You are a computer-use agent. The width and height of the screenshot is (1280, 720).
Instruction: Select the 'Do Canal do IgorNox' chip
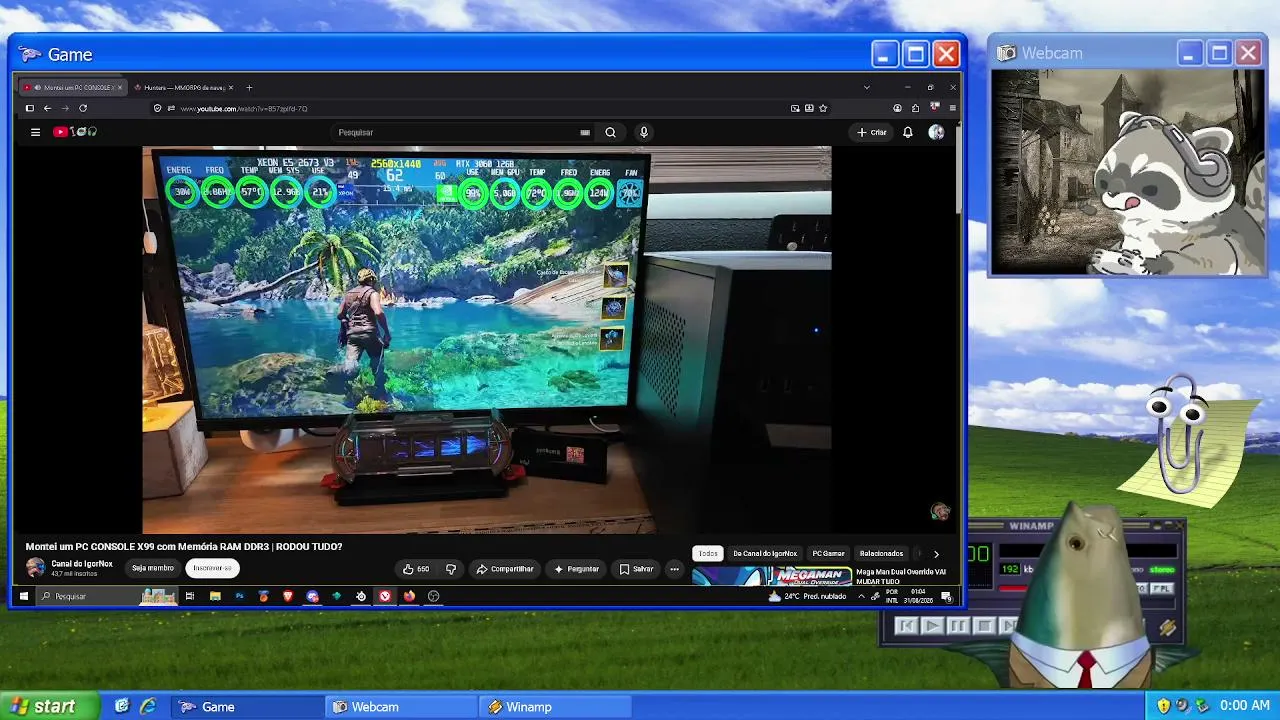(765, 553)
